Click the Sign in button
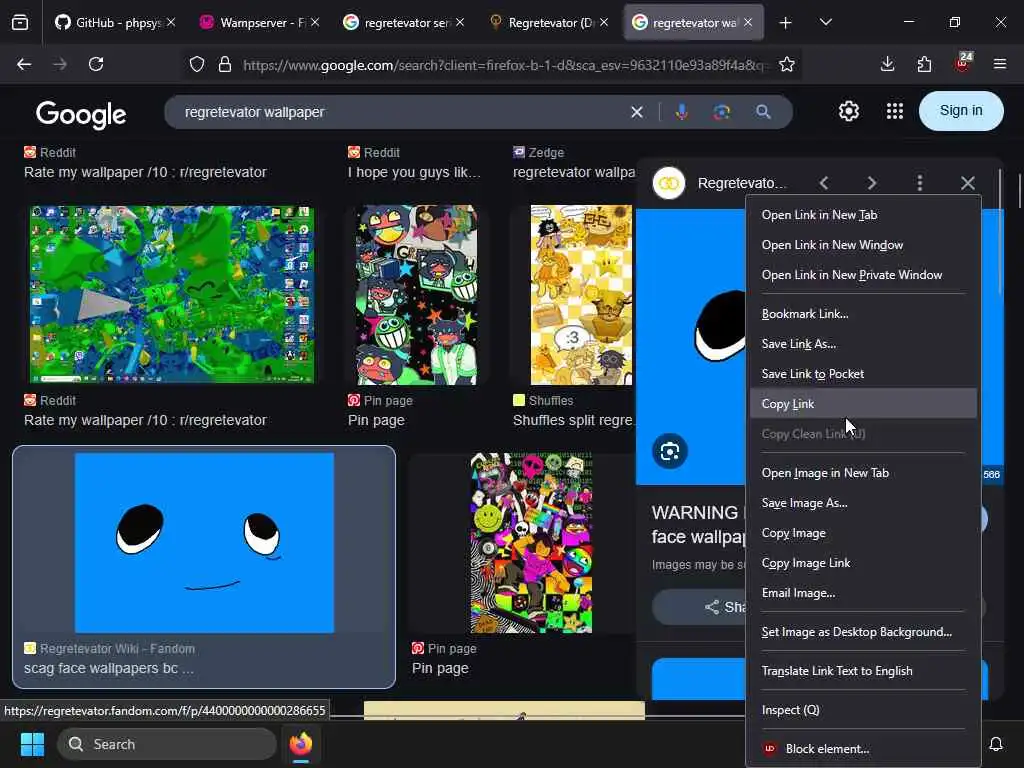Screen dimensions: 1024x768 pyautogui.click(x=961, y=111)
